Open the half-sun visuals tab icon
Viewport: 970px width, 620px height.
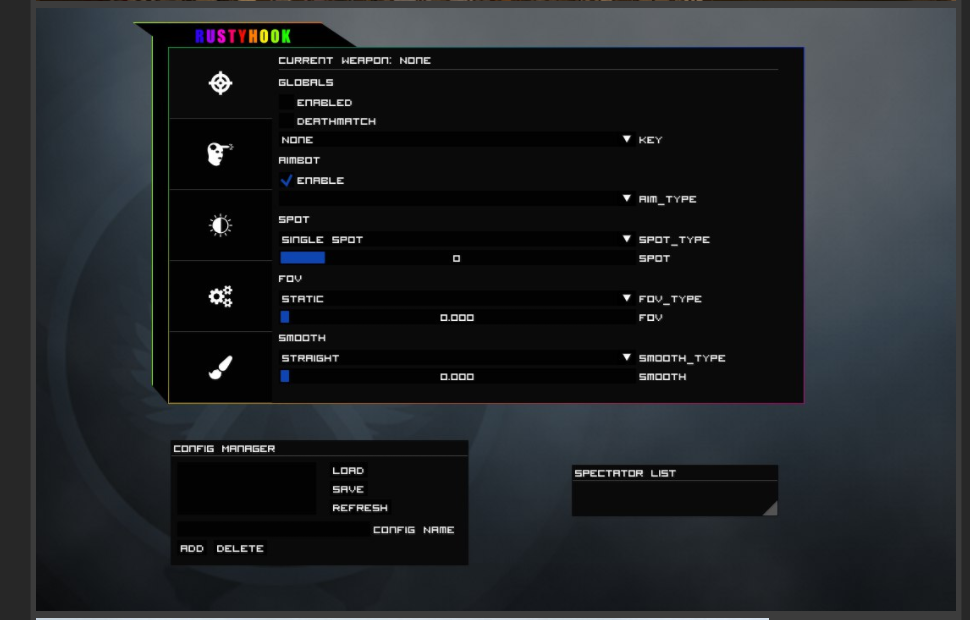[220, 225]
